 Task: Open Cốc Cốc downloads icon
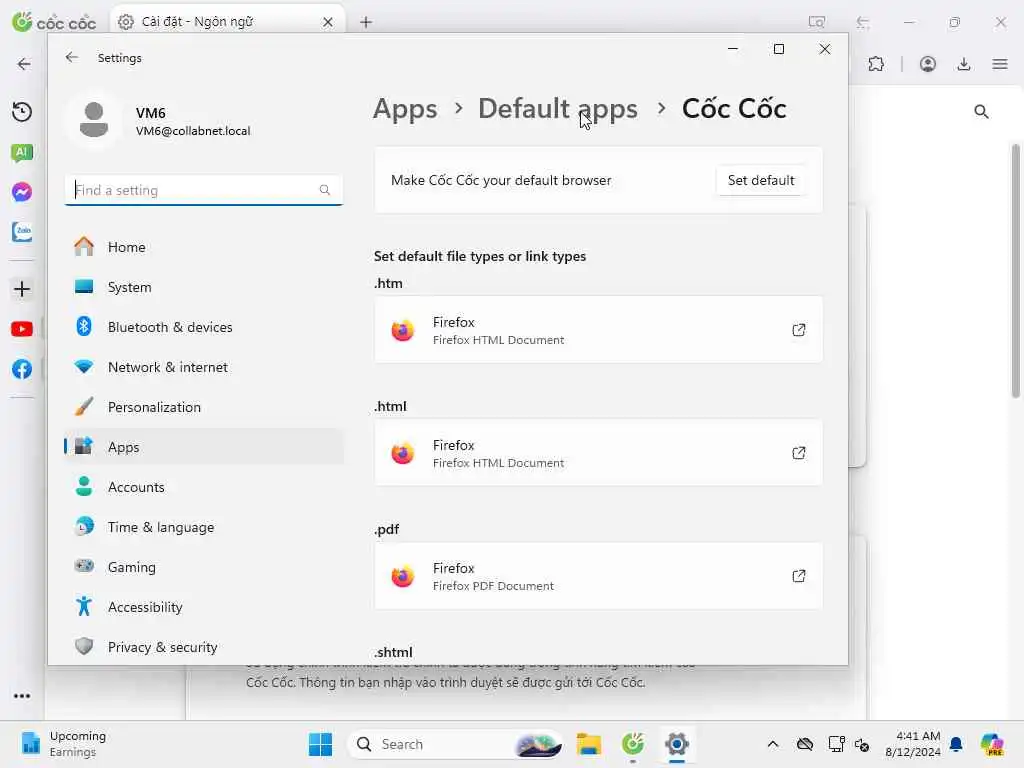(964, 64)
